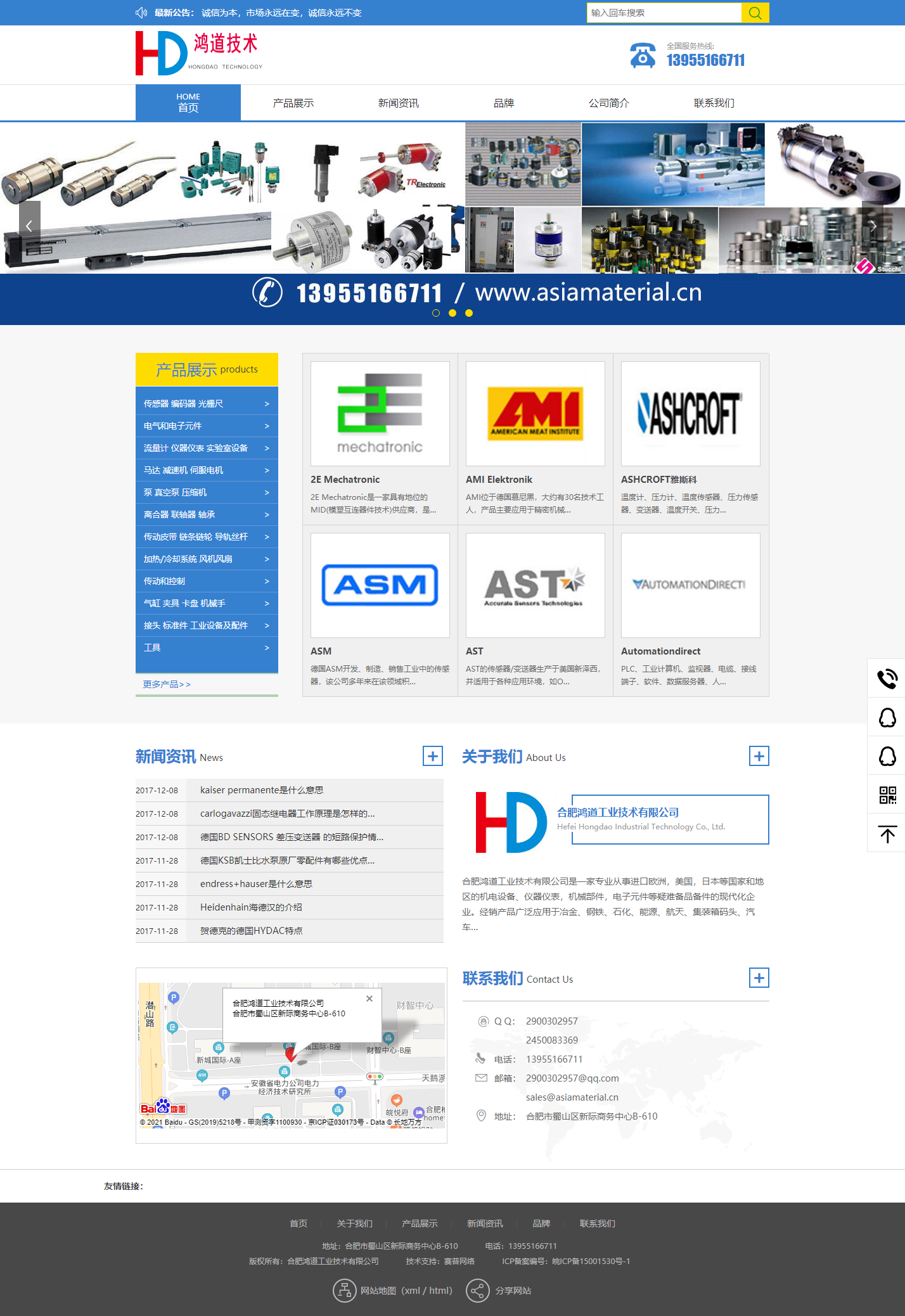Expand 离合器 联轴器 轴承 category
Screen dimensions: 905x1316
(207, 514)
